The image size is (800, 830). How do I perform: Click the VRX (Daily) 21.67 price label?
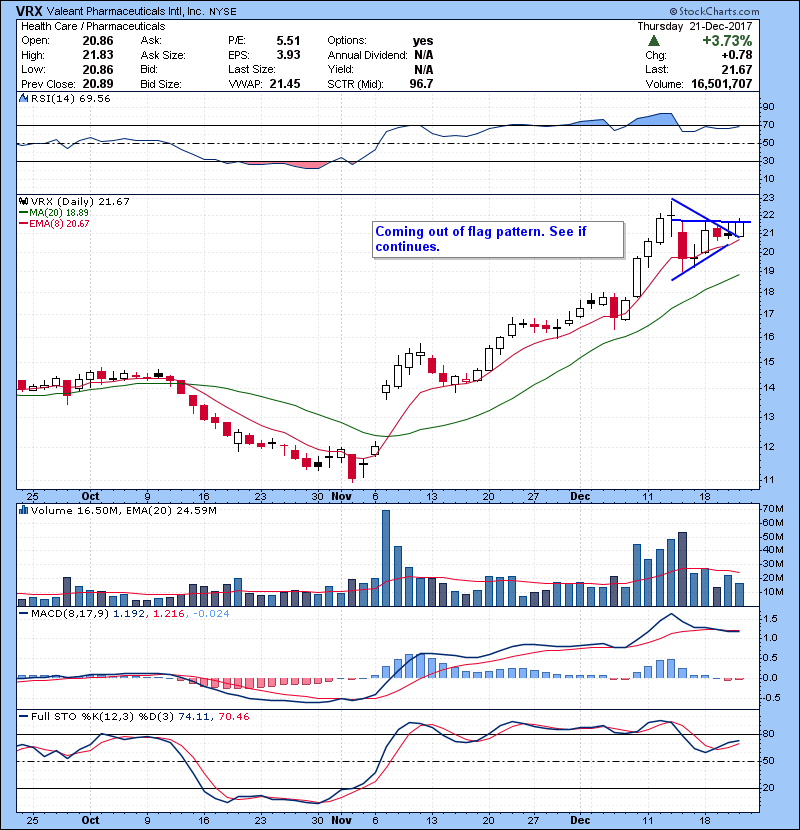coord(80,202)
